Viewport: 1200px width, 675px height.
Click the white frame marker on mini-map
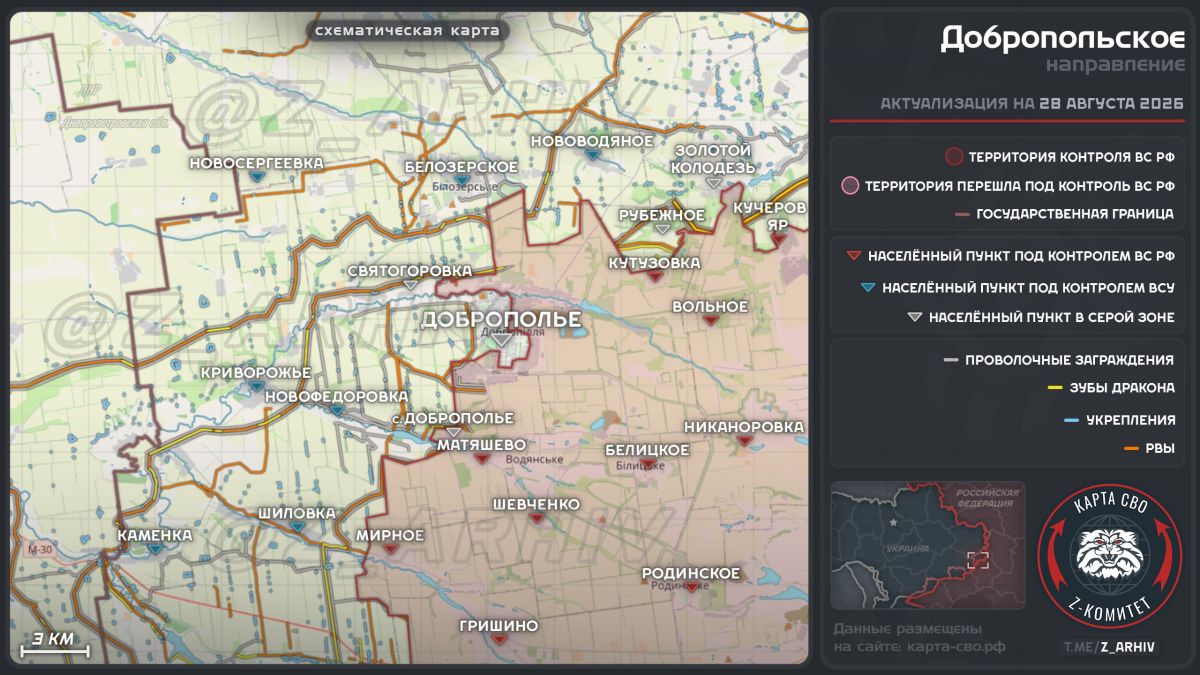coord(977,559)
